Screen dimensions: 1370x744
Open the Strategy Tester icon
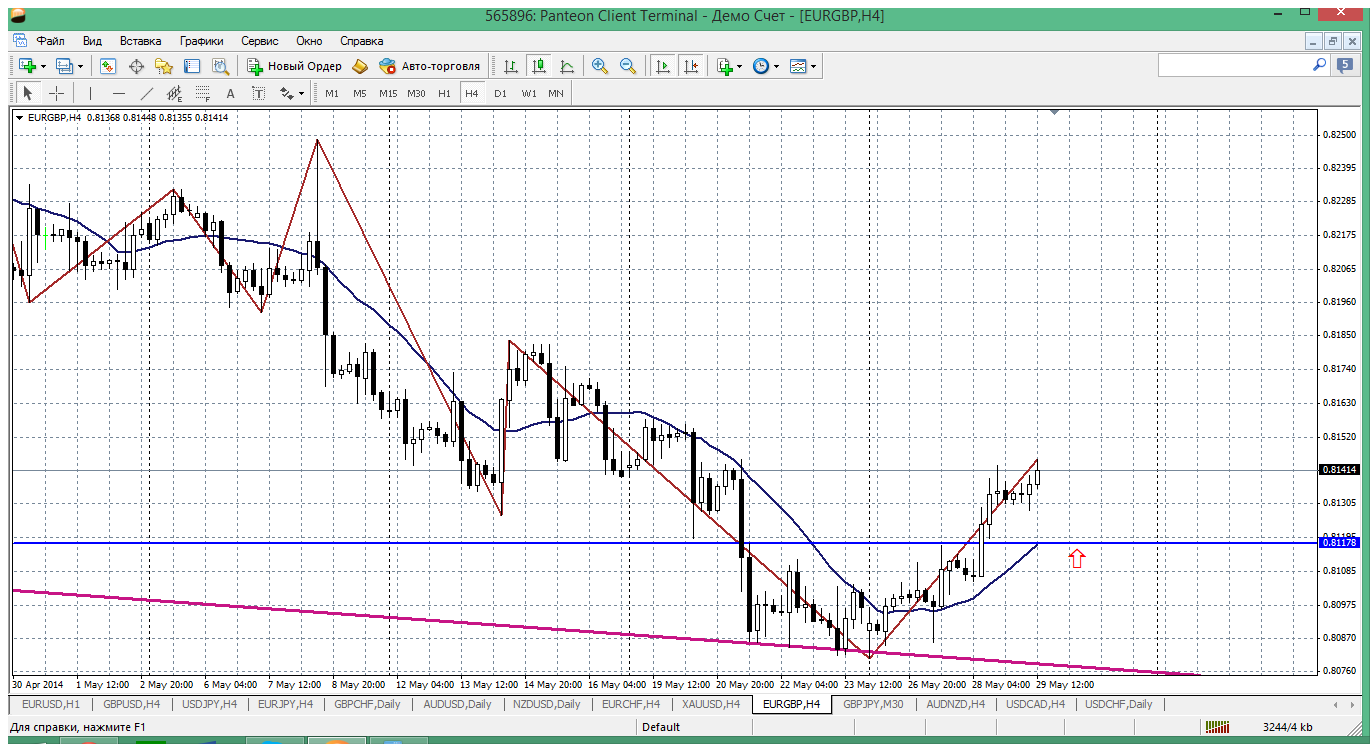[220, 66]
